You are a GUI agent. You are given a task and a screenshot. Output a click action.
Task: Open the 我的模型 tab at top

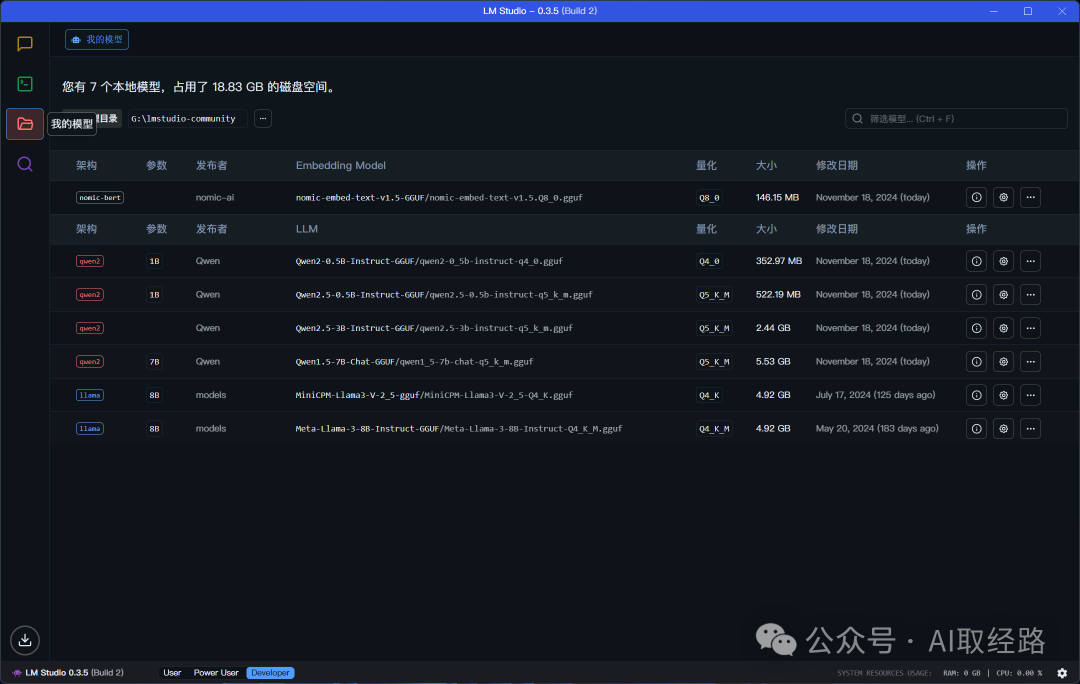[x=97, y=40]
